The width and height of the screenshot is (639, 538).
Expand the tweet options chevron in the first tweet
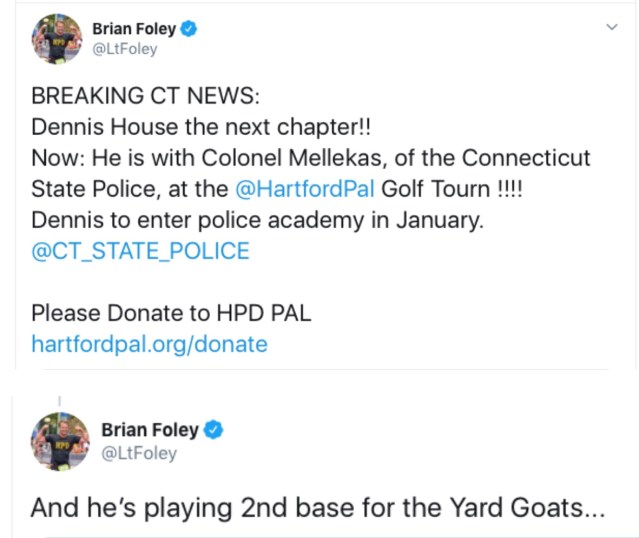click(613, 30)
